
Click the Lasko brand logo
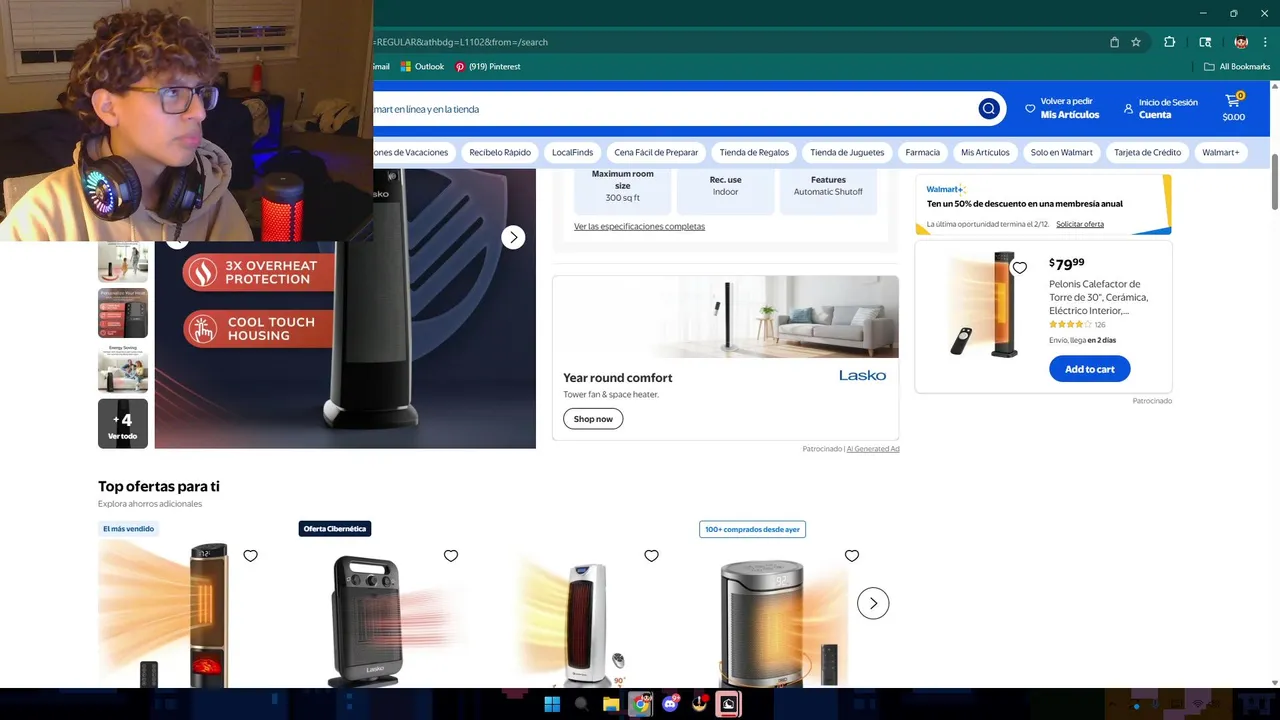[862, 375]
